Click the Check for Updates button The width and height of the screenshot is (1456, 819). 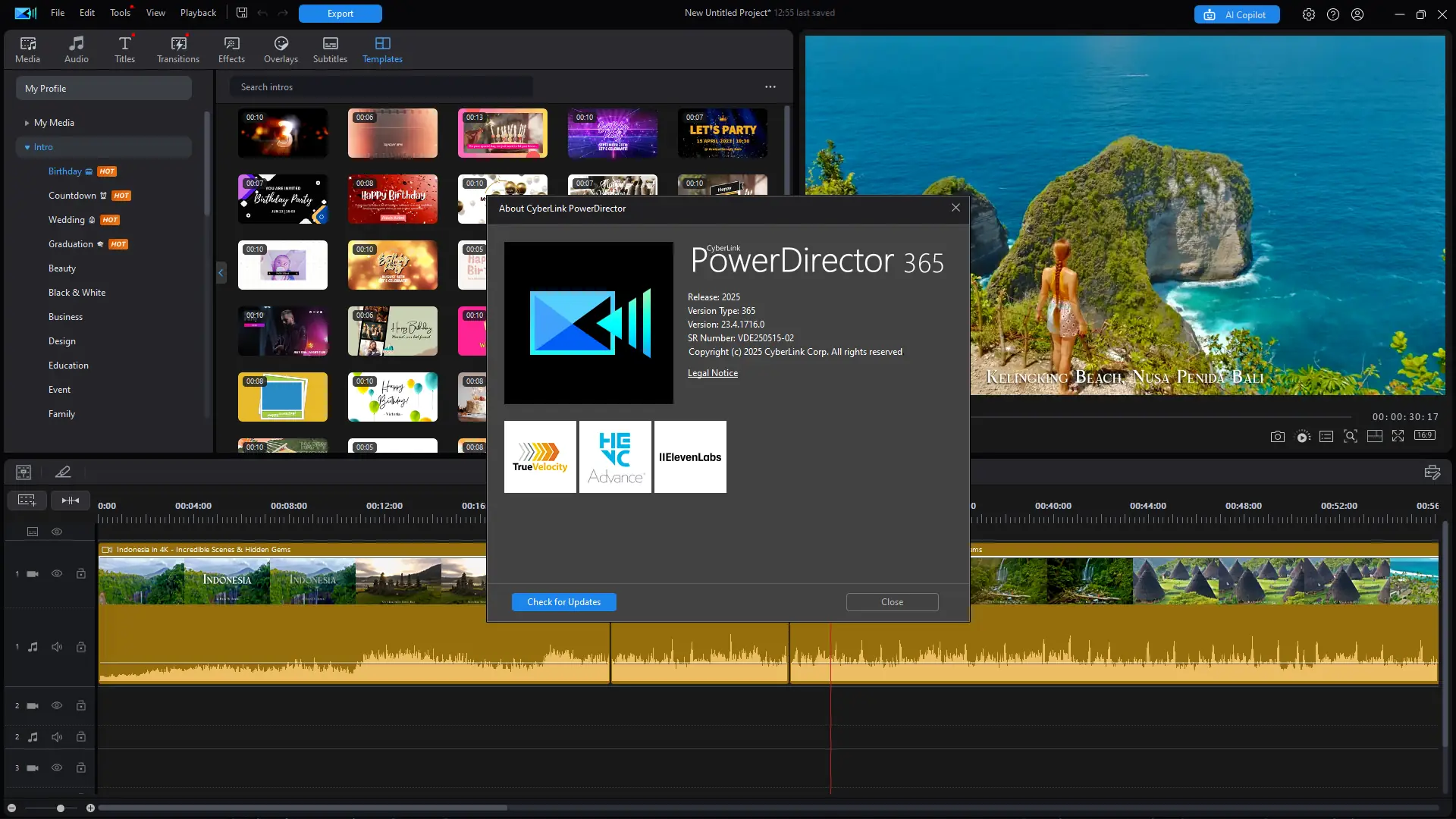(563, 602)
